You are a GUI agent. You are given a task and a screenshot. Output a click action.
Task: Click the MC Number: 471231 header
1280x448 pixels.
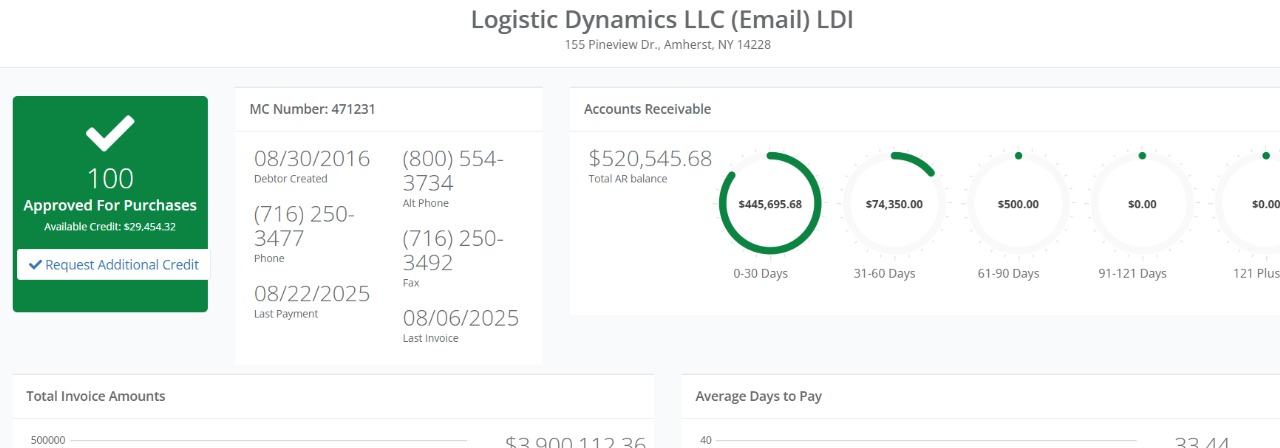(x=312, y=109)
